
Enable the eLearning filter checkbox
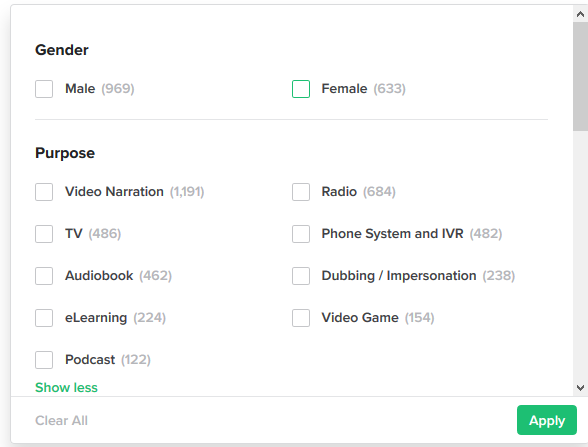(x=44, y=318)
